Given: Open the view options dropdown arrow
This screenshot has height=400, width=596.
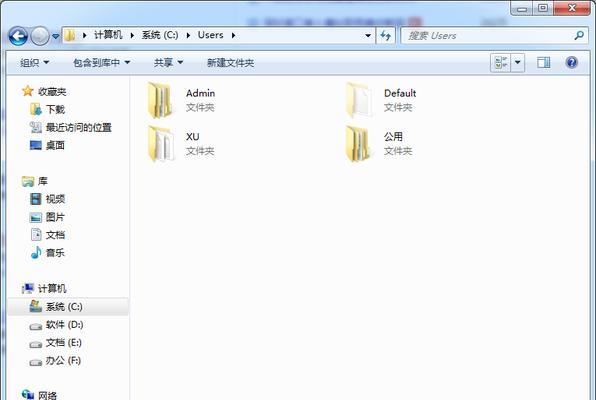Looking at the screenshot, I should [517, 62].
